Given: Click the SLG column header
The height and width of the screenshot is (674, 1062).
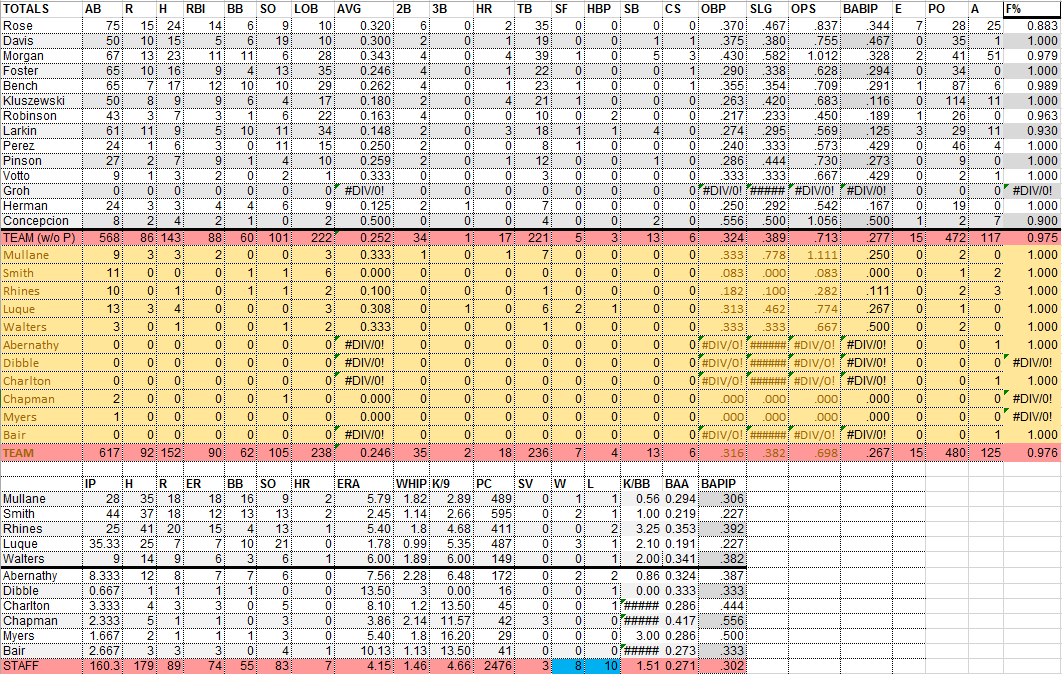Looking at the screenshot, I should coord(767,9).
